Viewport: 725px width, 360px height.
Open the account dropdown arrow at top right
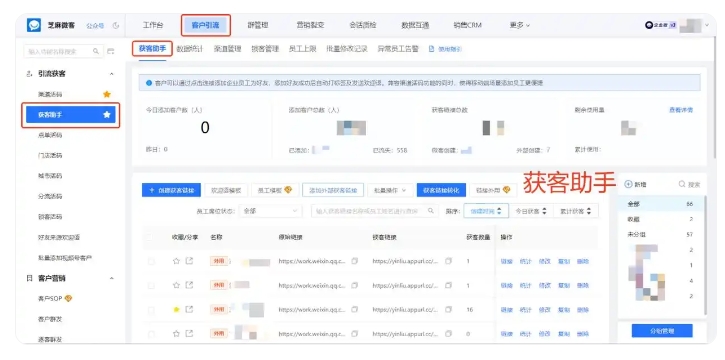click(x=707, y=25)
